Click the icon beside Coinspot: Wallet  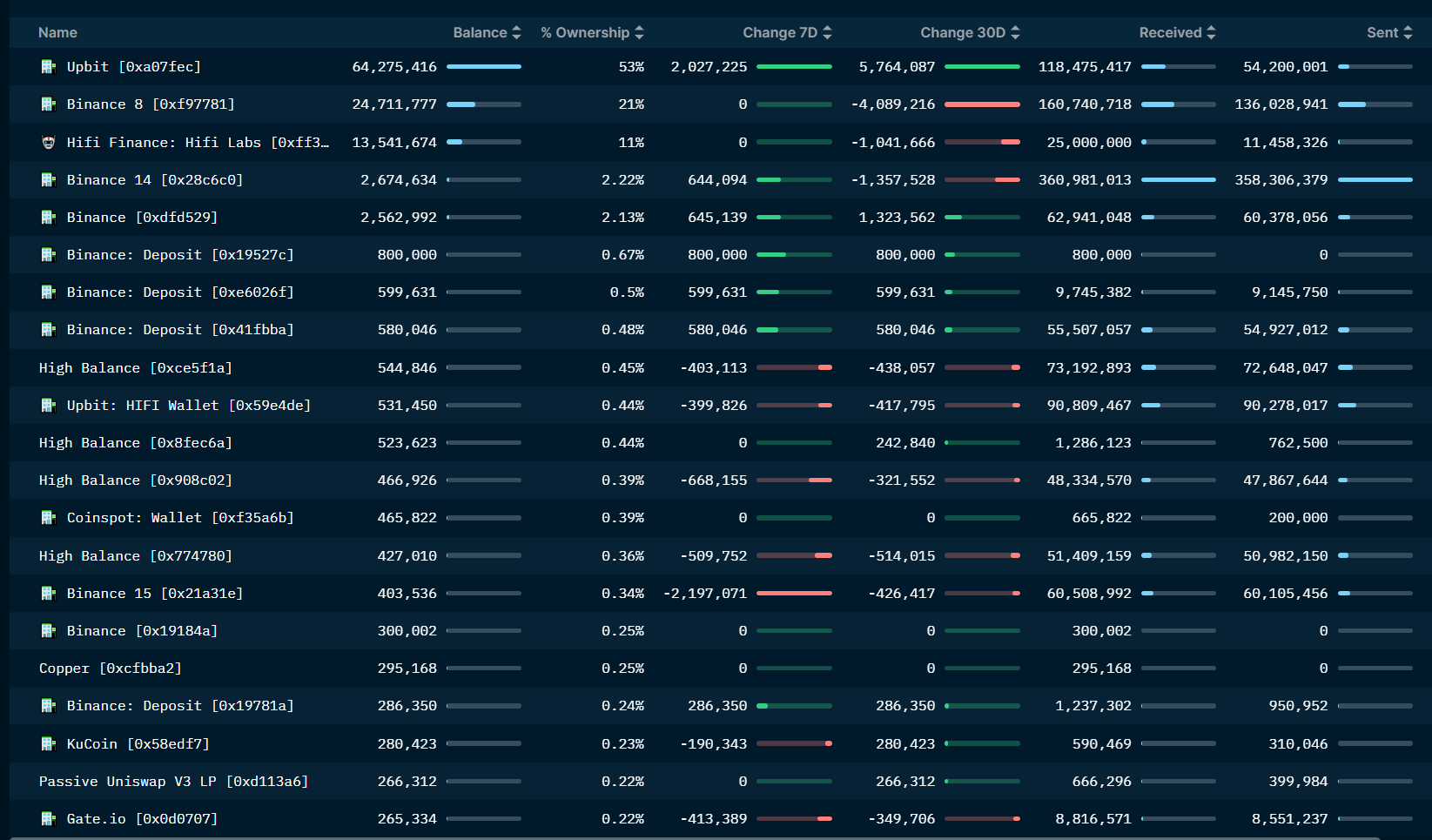[x=49, y=518]
